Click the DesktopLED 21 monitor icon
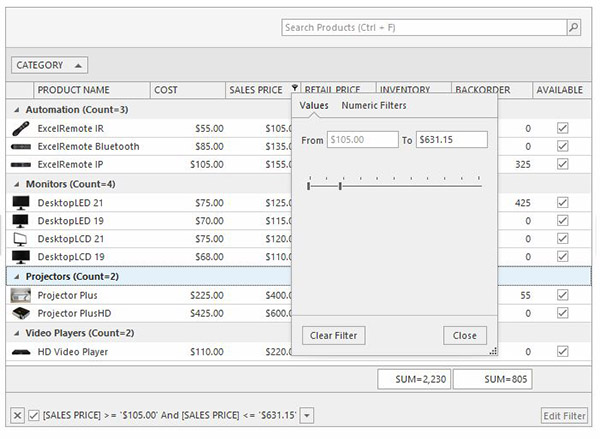 20,203
